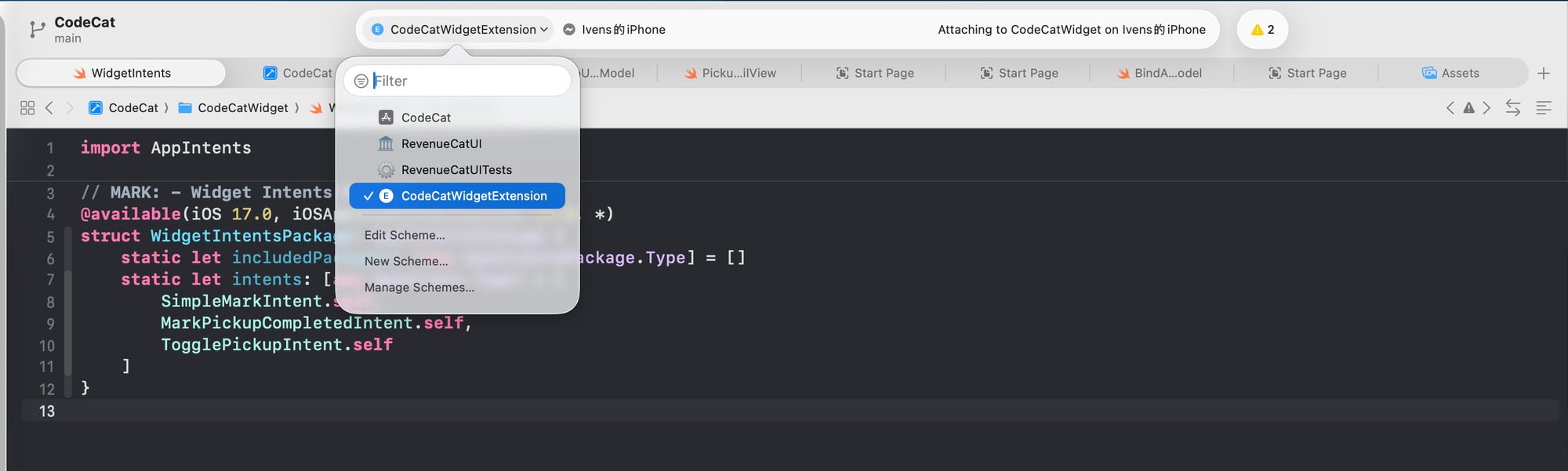1568x471 pixels.
Task: Expand CodeCatWidget folder in breadcrumb path
Action: click(242, 108)
